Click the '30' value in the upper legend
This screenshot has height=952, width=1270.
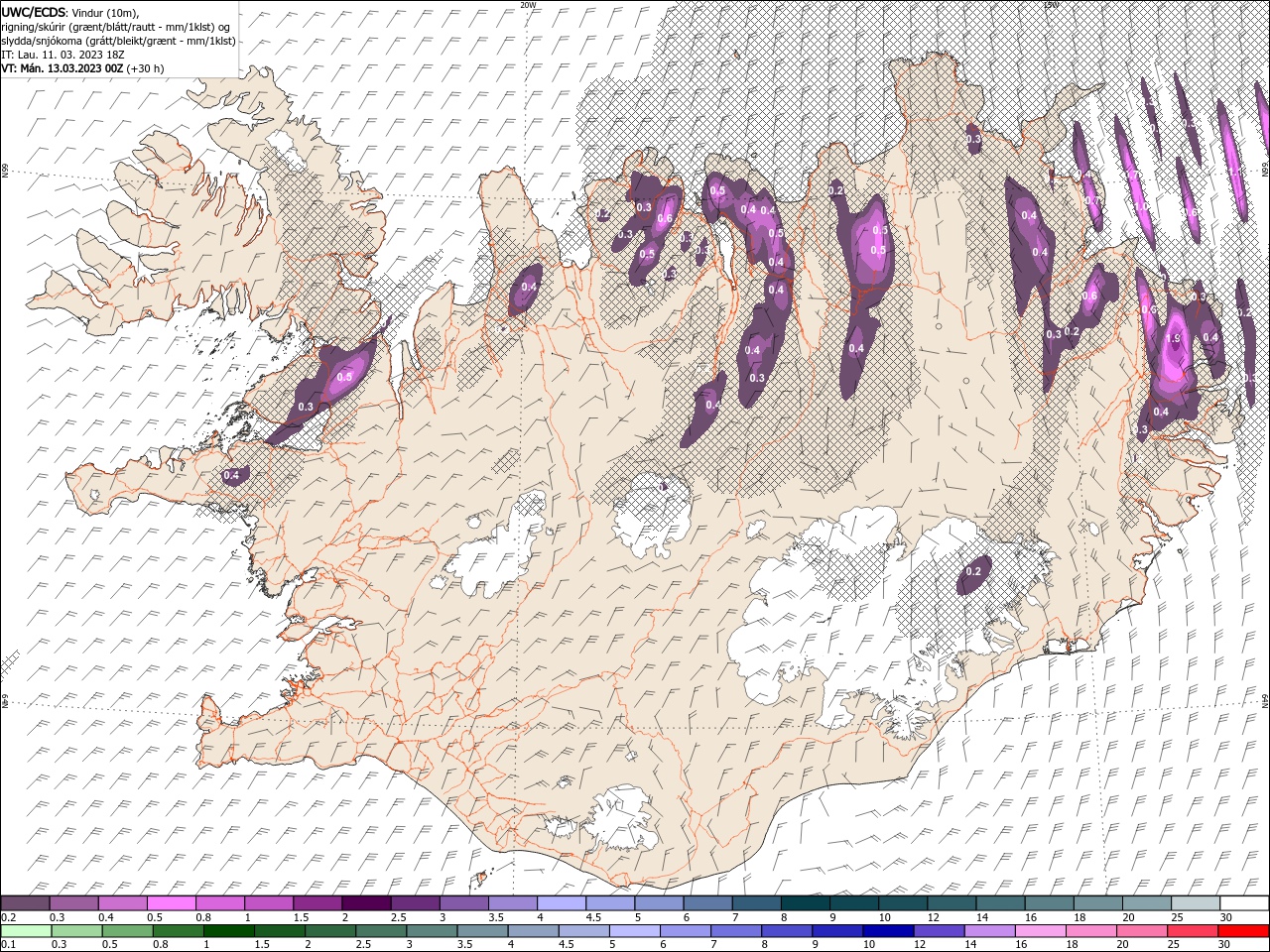[x=1226, y=917]
